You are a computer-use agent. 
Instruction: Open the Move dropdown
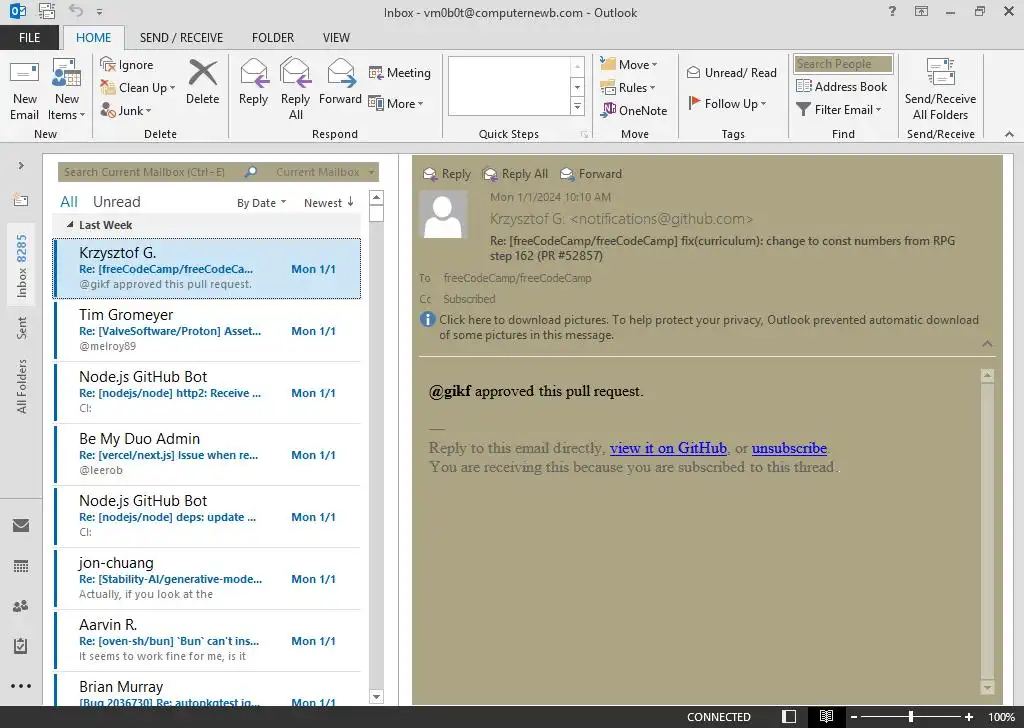coord(629,64)
